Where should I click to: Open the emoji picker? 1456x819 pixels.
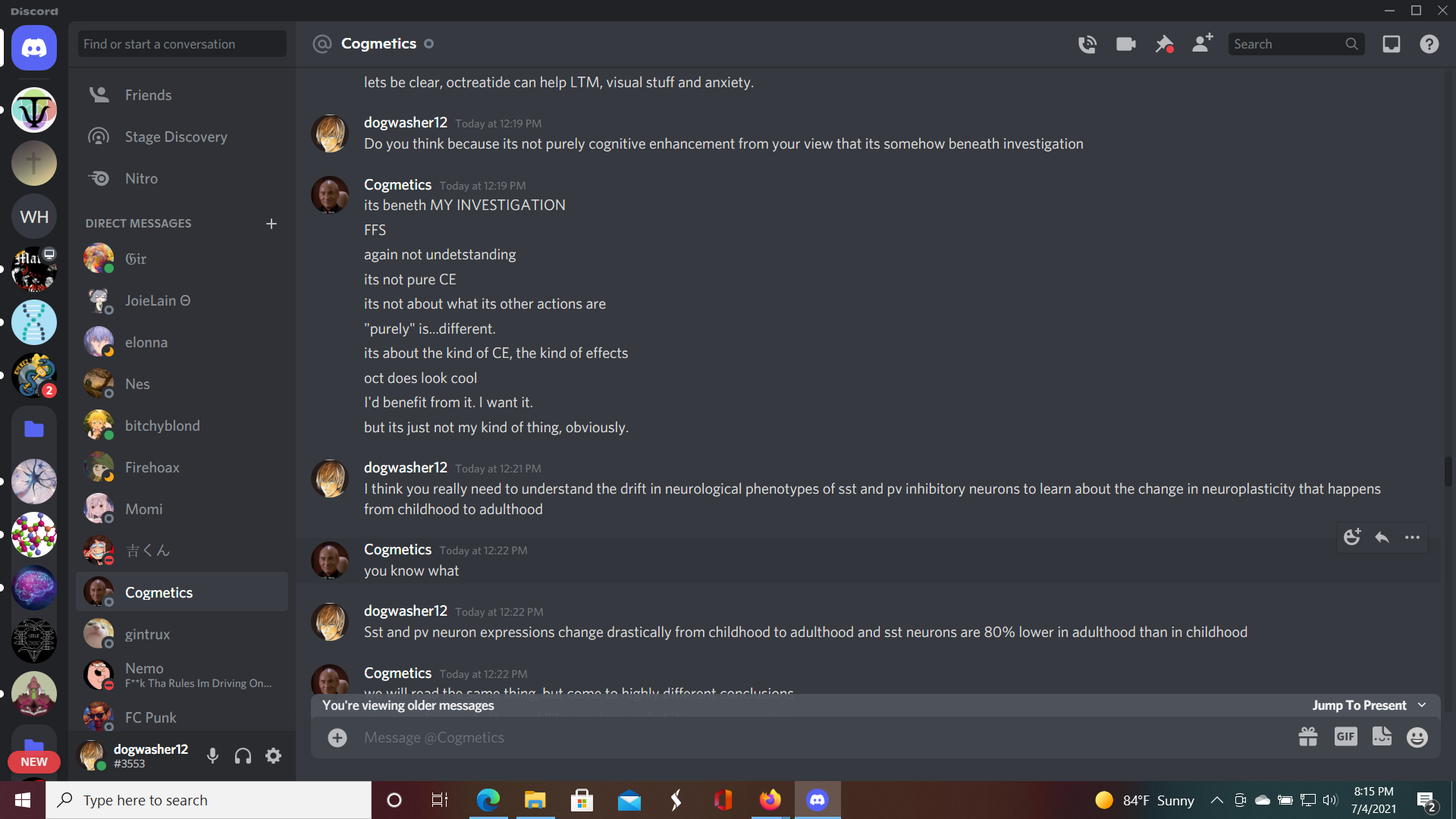1417,737
